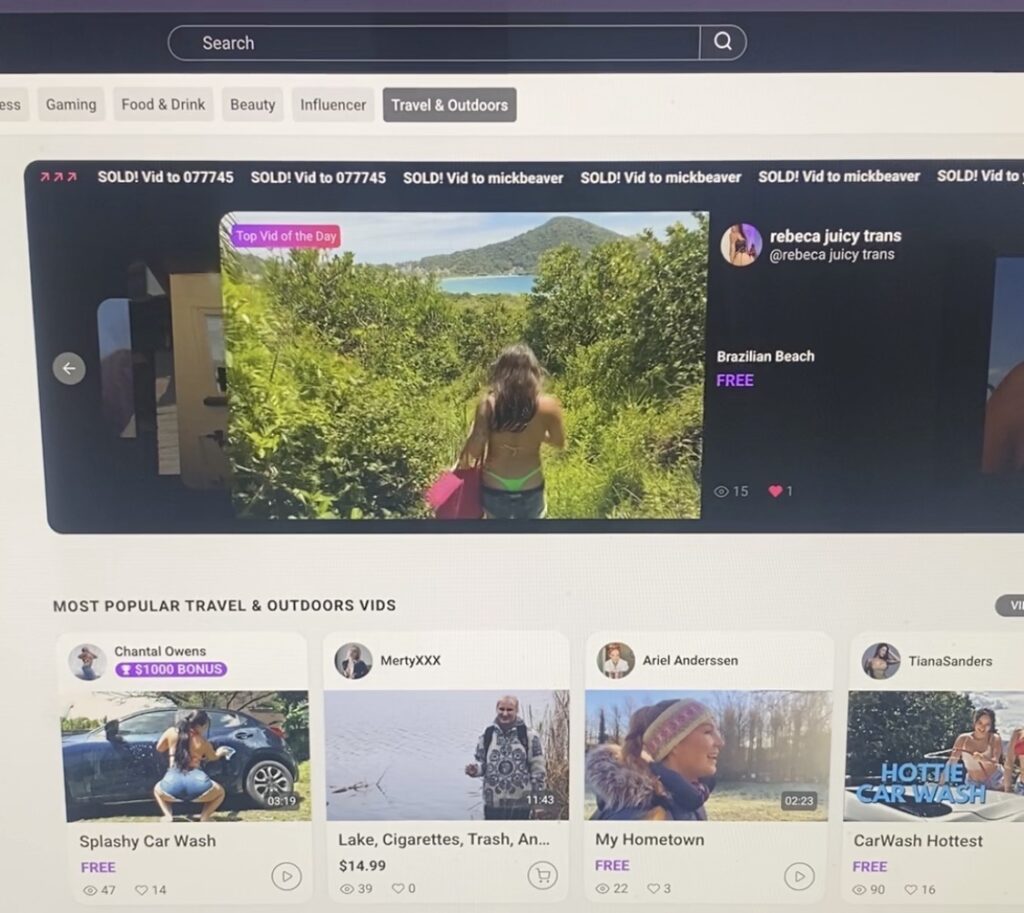Like the featured video with the heart icon

click(x=775, y=491)
